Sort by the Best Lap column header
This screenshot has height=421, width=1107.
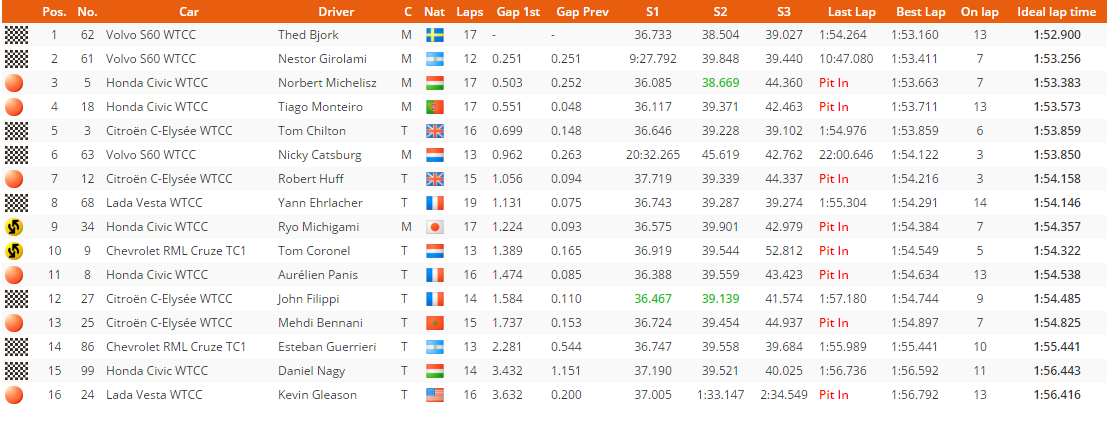click(x=921, y=12)
